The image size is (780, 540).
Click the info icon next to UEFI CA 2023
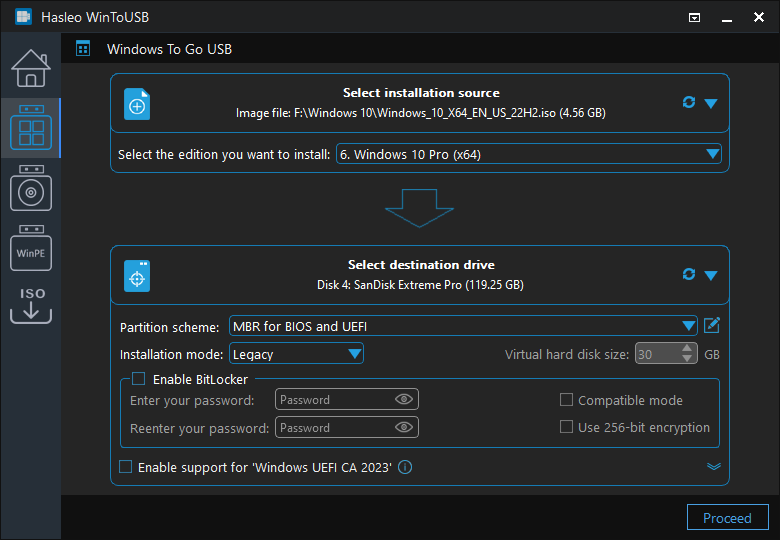pos(405,467)
